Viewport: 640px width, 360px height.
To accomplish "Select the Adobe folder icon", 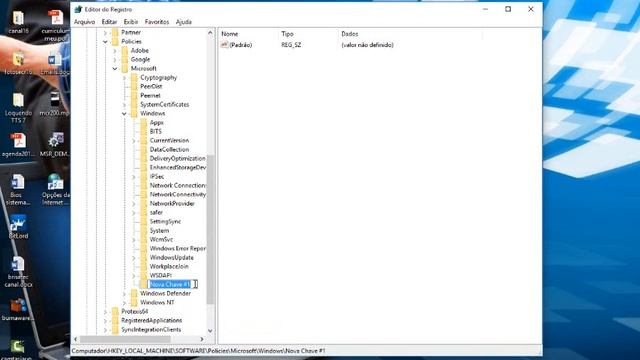I will (x=125, y=51).
